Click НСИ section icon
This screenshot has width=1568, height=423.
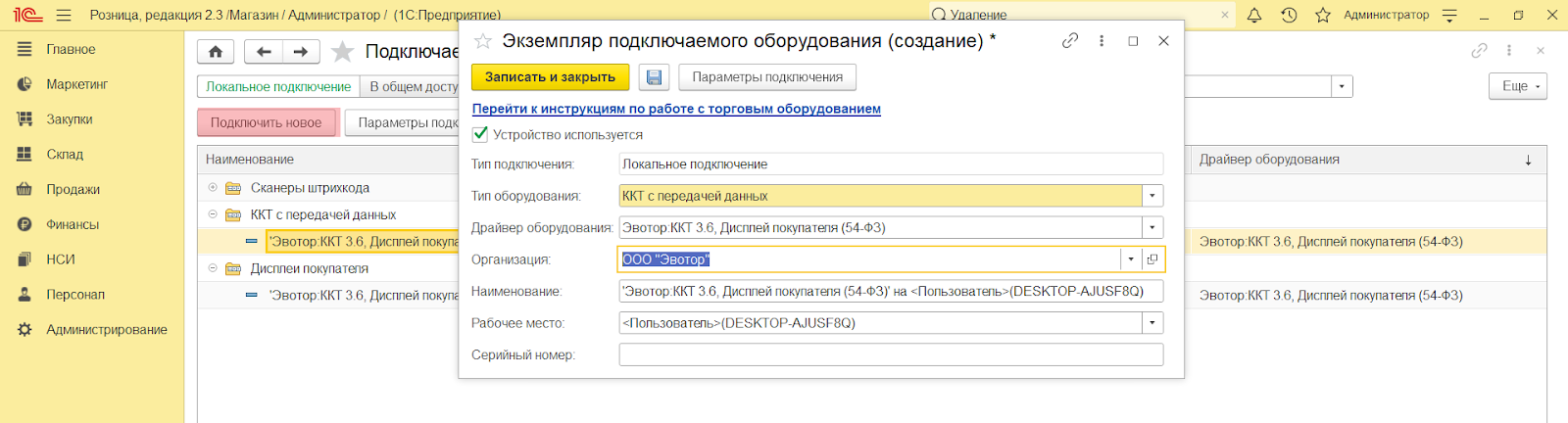pyautogui.click(x=24, y=259)
